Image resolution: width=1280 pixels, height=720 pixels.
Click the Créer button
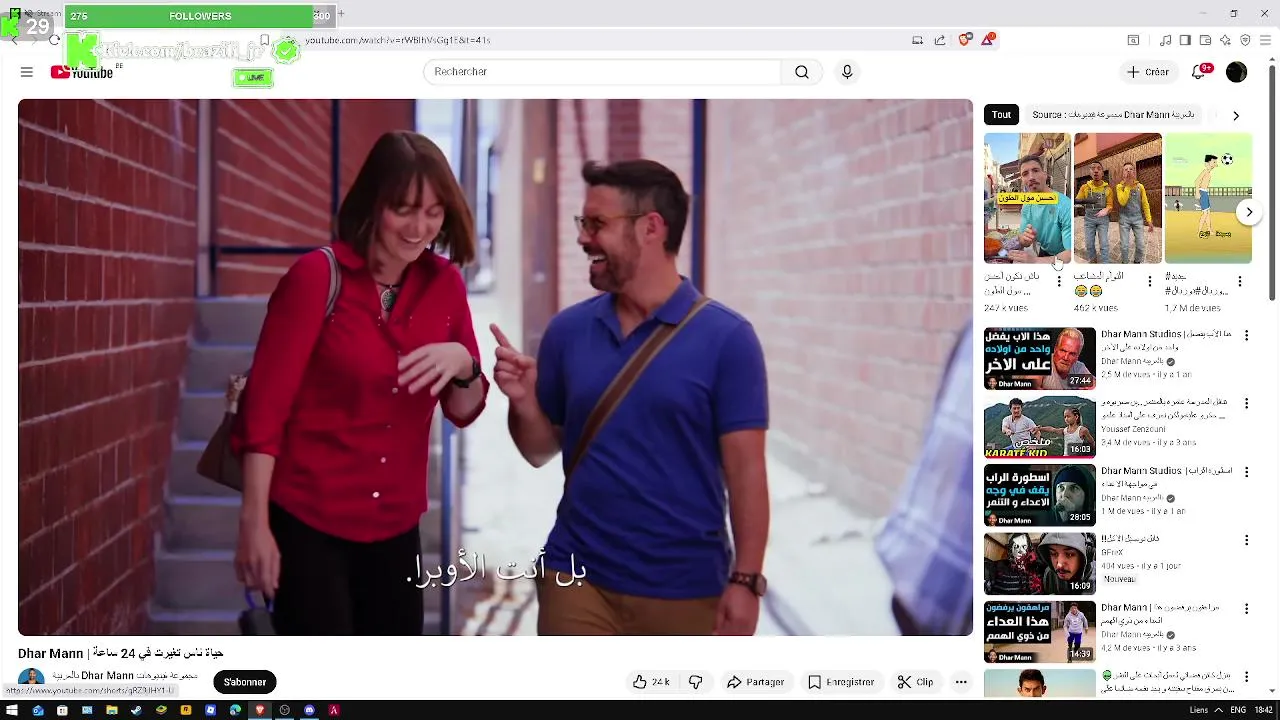point(1148,72)
